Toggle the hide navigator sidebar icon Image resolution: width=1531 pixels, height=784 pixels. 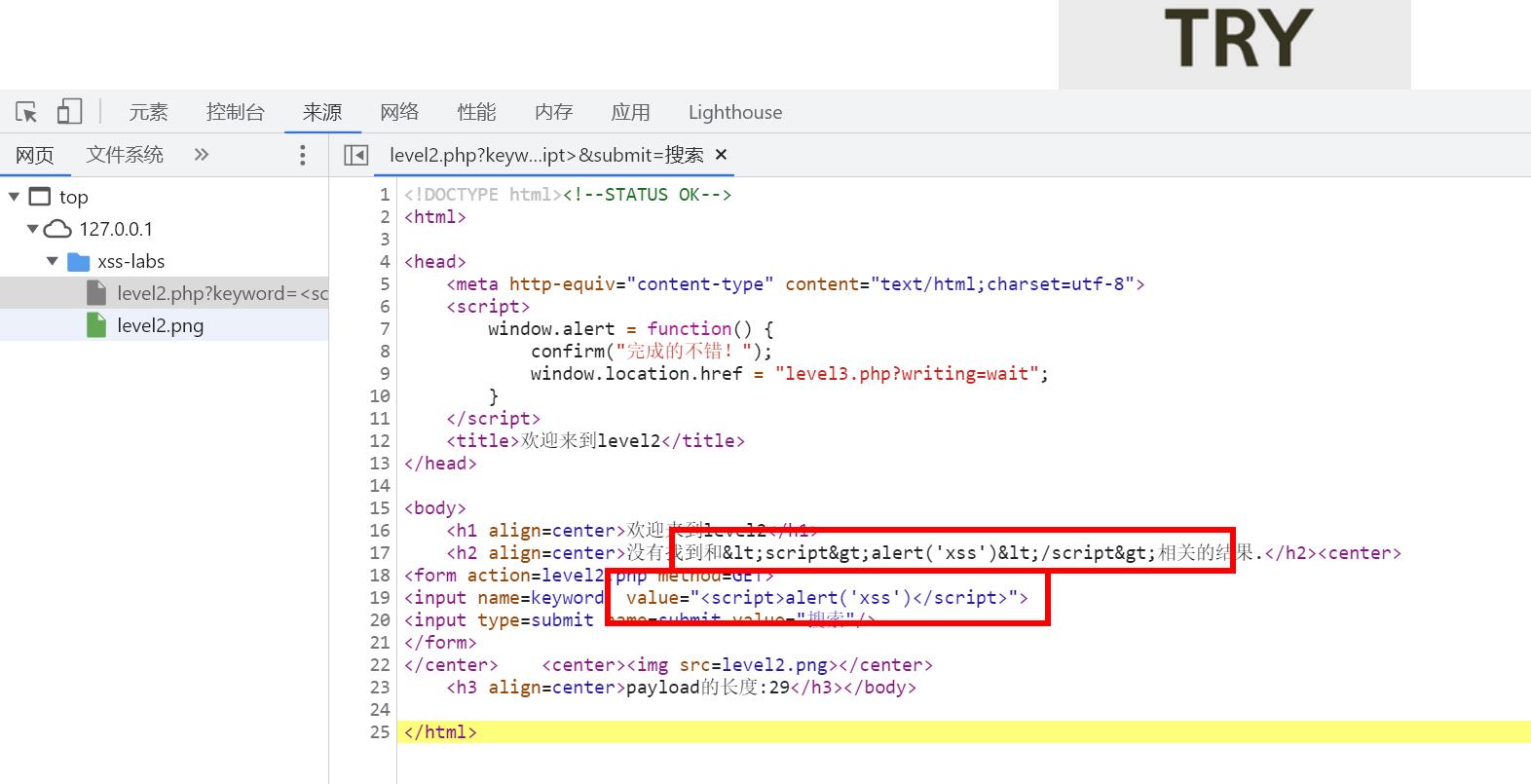pos(356,155)
